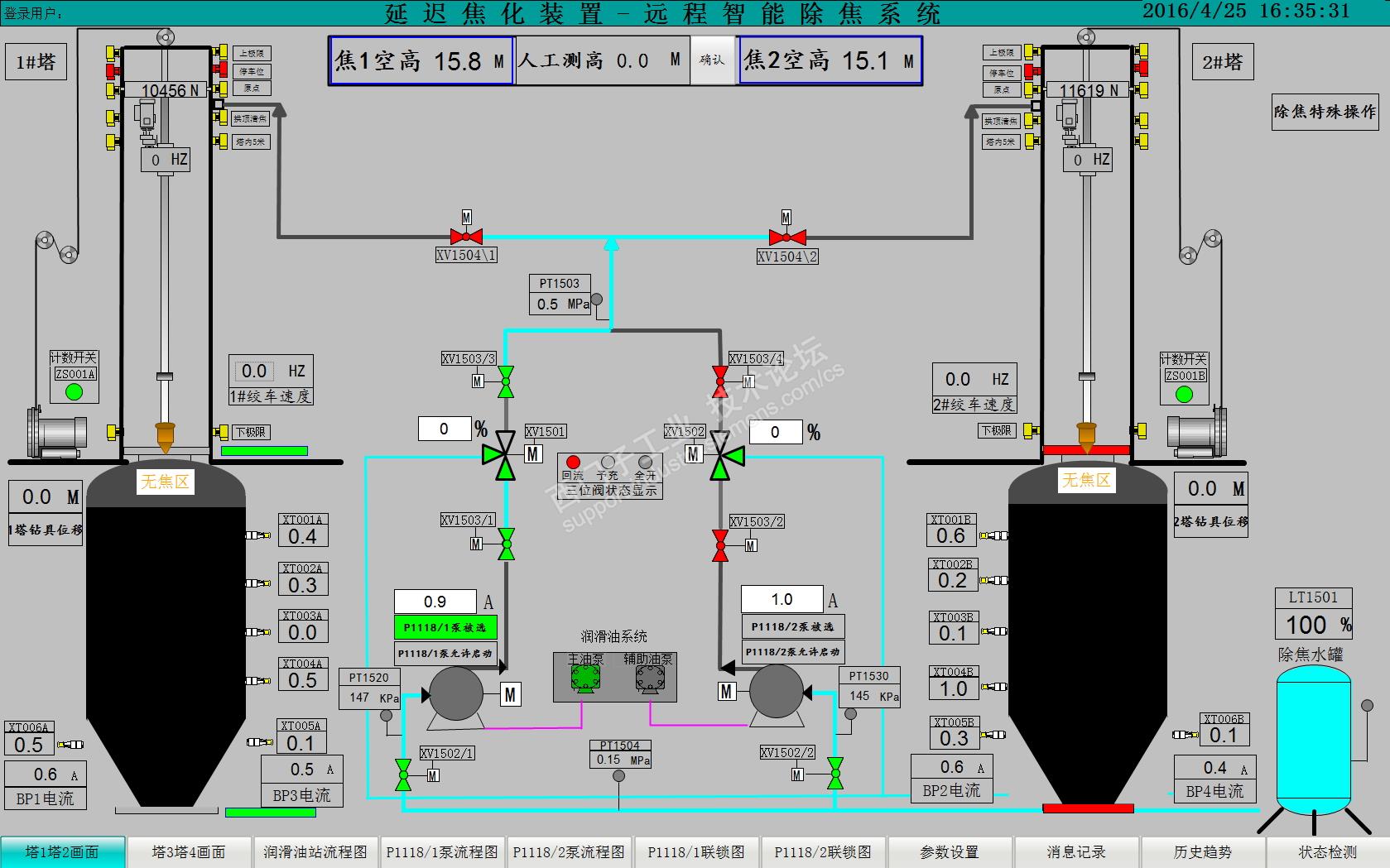Click the XV1504\1 motorized valve symbol

coord(466,237)
